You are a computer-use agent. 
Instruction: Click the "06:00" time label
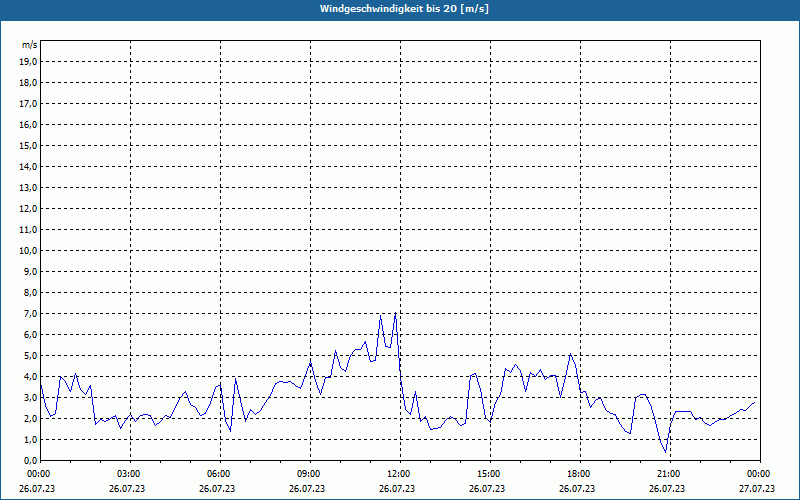tap(220, 474)
